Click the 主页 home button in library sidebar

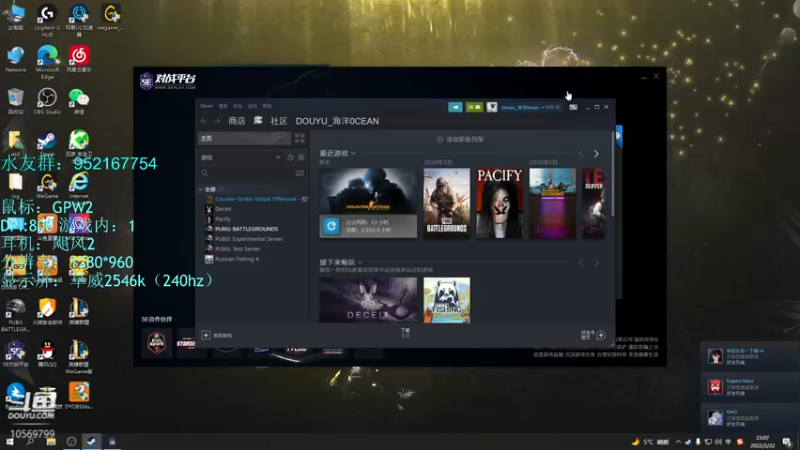244,138
